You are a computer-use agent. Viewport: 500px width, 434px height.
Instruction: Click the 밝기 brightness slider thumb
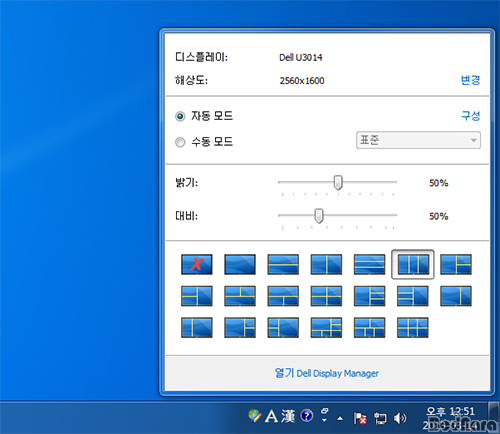(x=338, y=183)
